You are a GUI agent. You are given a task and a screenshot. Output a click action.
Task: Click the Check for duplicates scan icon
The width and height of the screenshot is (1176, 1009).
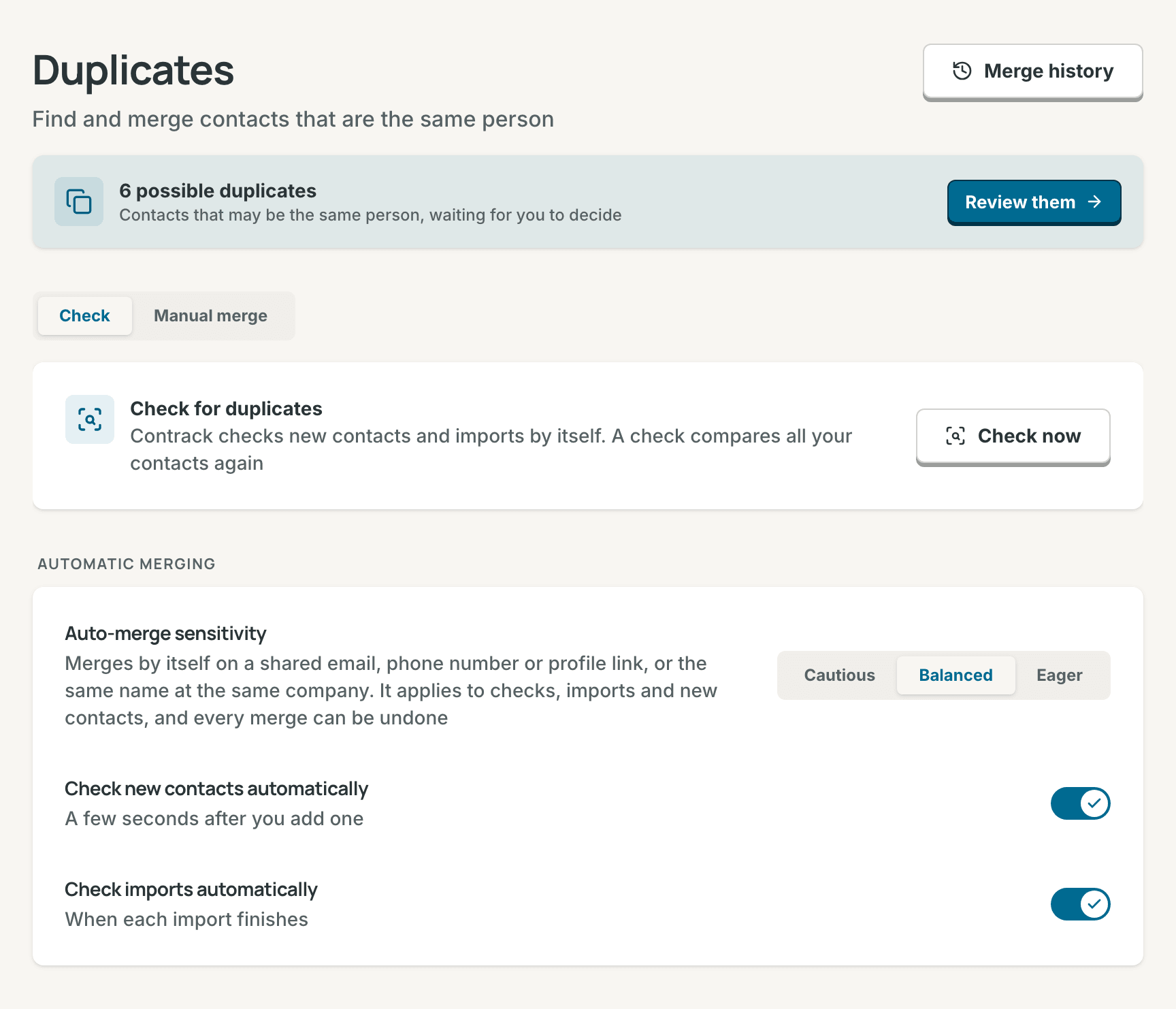[90, 419]
